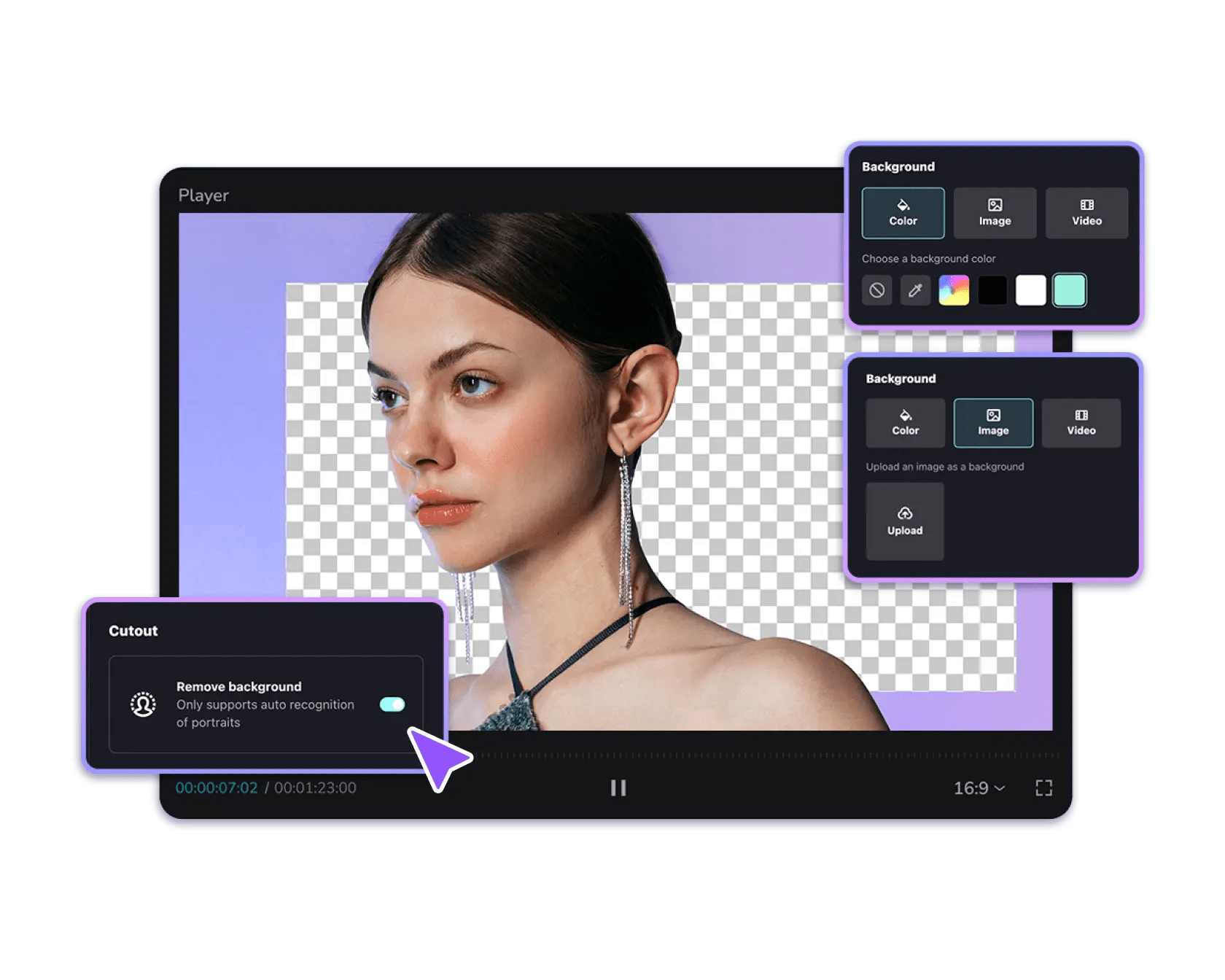The height and width of the screenshot is (980, 1225).
Task: Upload an image as background
Action: (x=905, y=521)
